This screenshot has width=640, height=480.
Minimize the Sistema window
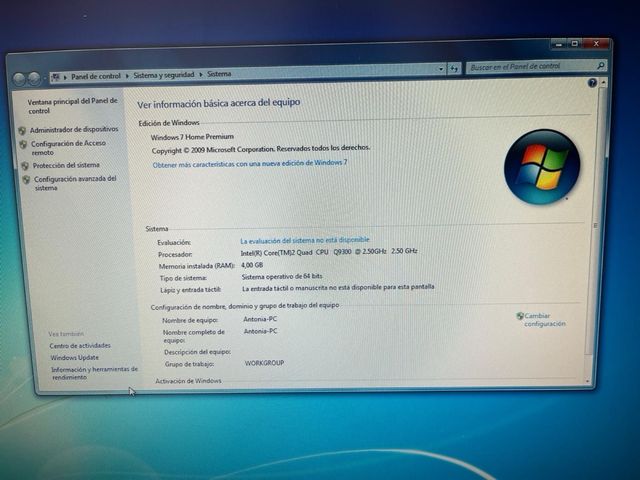(x=559, y=44)
